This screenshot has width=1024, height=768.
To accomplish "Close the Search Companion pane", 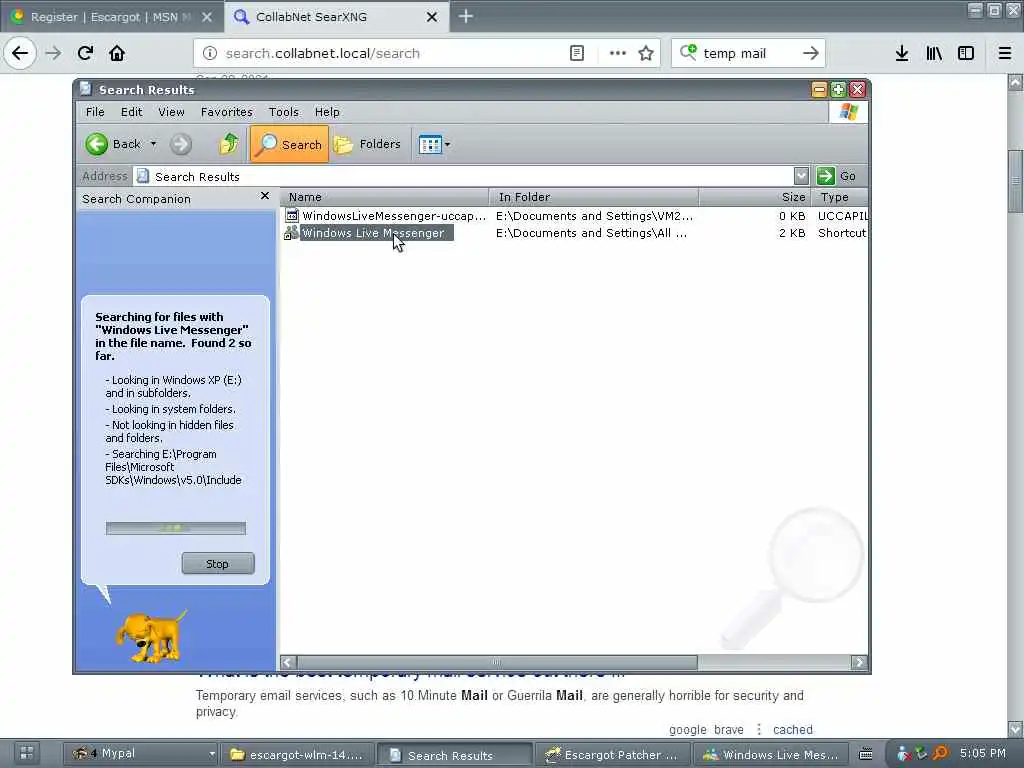I will tap(264, 195).
